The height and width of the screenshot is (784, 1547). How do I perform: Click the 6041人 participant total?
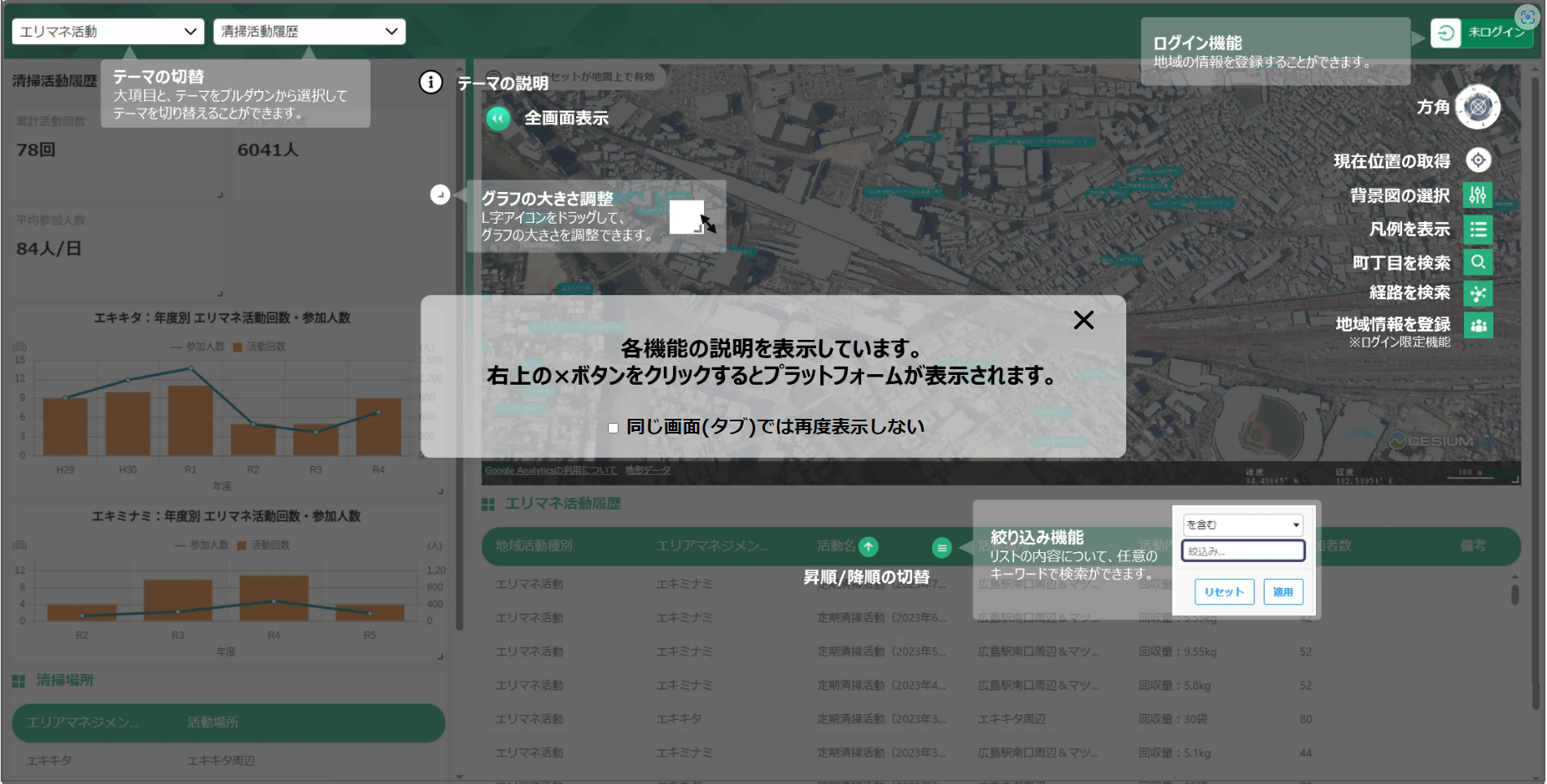268,150
